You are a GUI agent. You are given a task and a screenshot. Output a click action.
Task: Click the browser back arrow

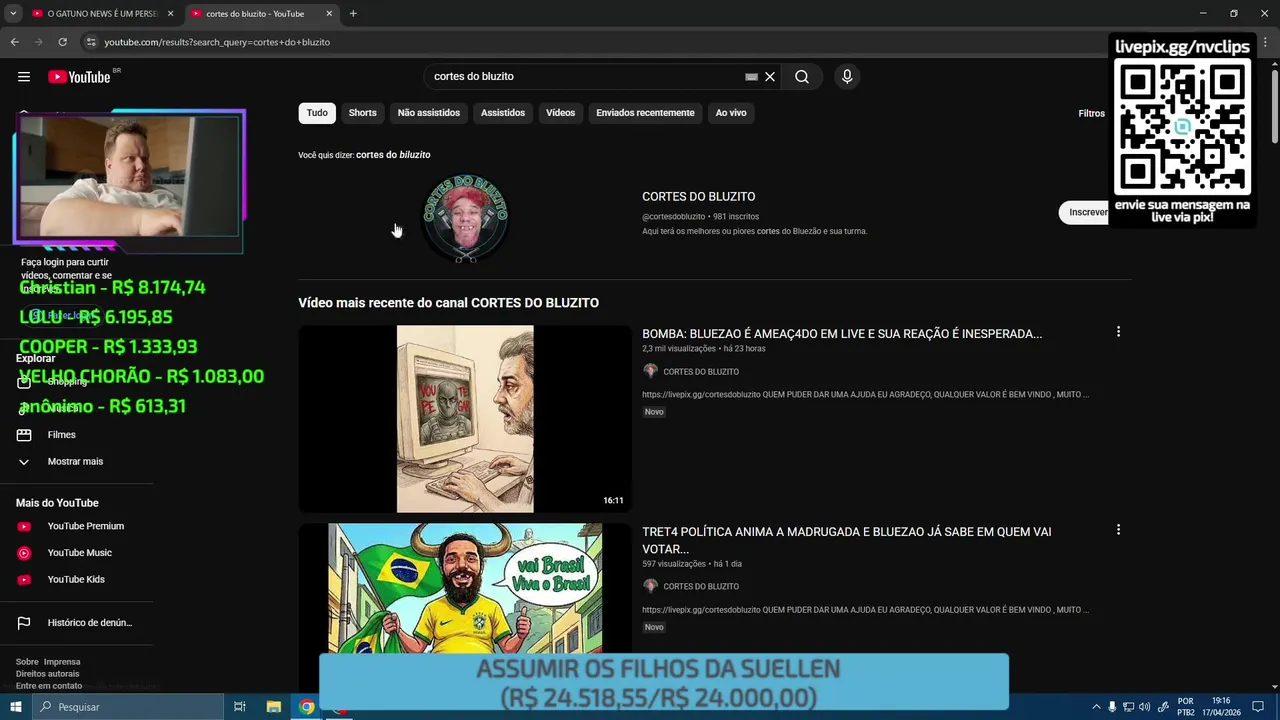14,42
